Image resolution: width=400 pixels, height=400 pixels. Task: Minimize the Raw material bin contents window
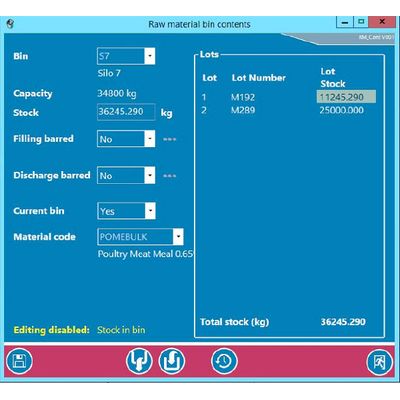pyautogui.click(x=345, y=22)
